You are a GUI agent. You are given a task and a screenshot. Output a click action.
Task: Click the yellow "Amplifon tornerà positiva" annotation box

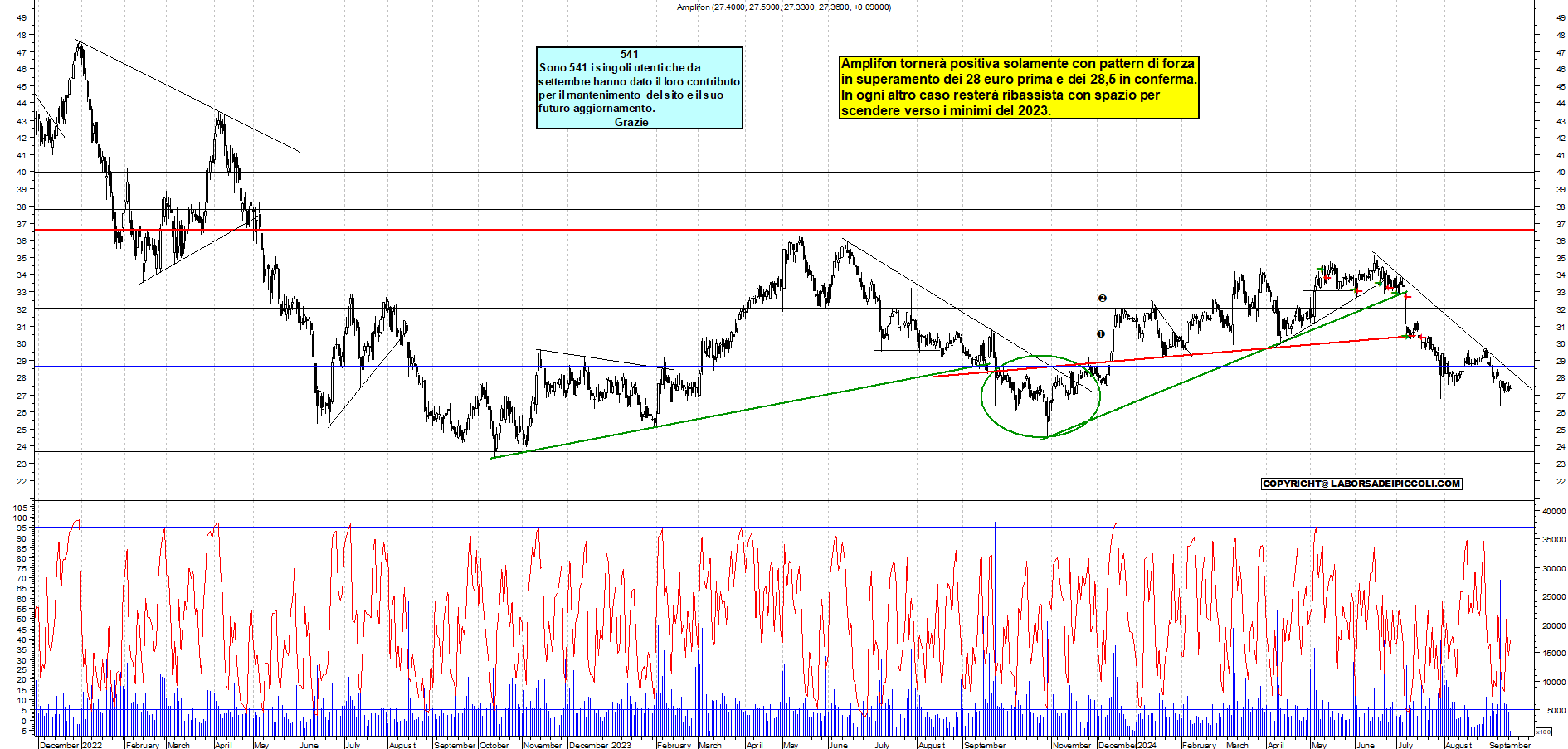tap(1019, 87)
